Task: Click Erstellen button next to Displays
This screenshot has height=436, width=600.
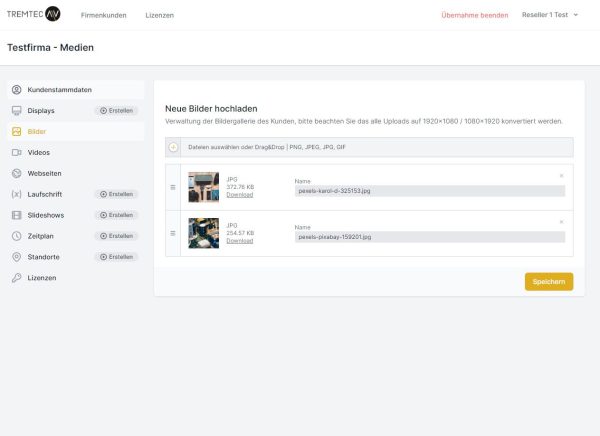Action: (x=116, y=110)
